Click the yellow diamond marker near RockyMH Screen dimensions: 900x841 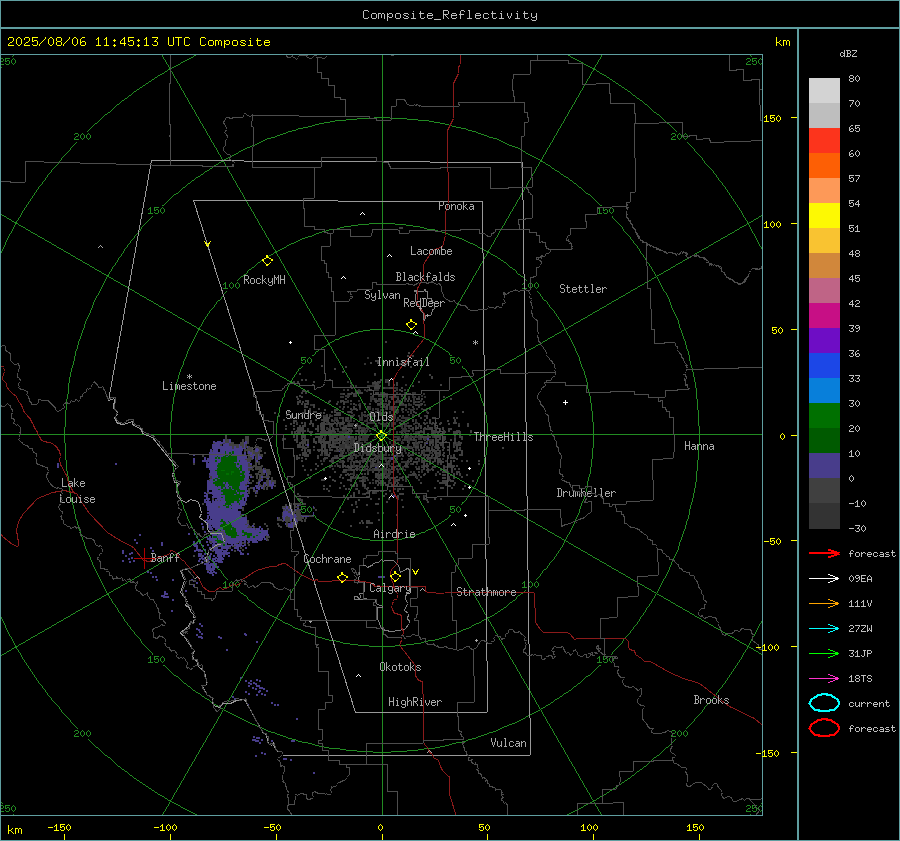(267, 261)
